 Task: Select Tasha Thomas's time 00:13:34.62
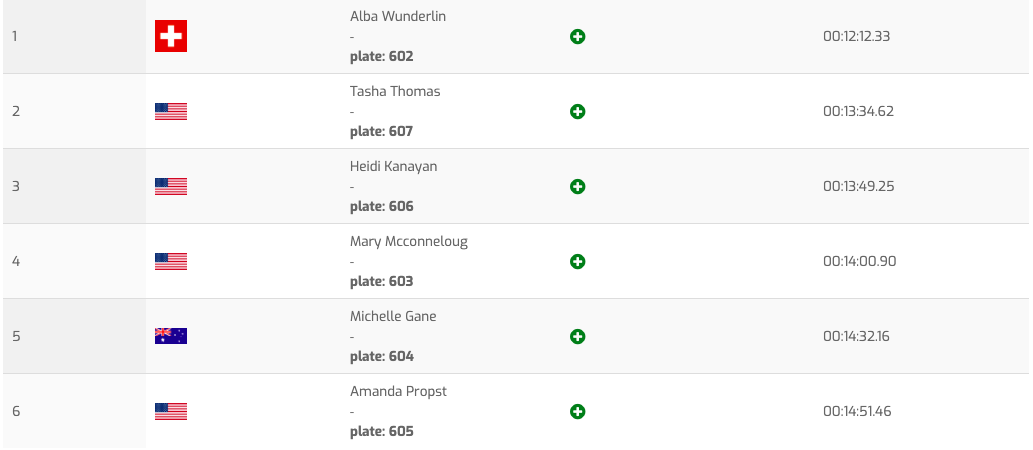pos(858,111)
